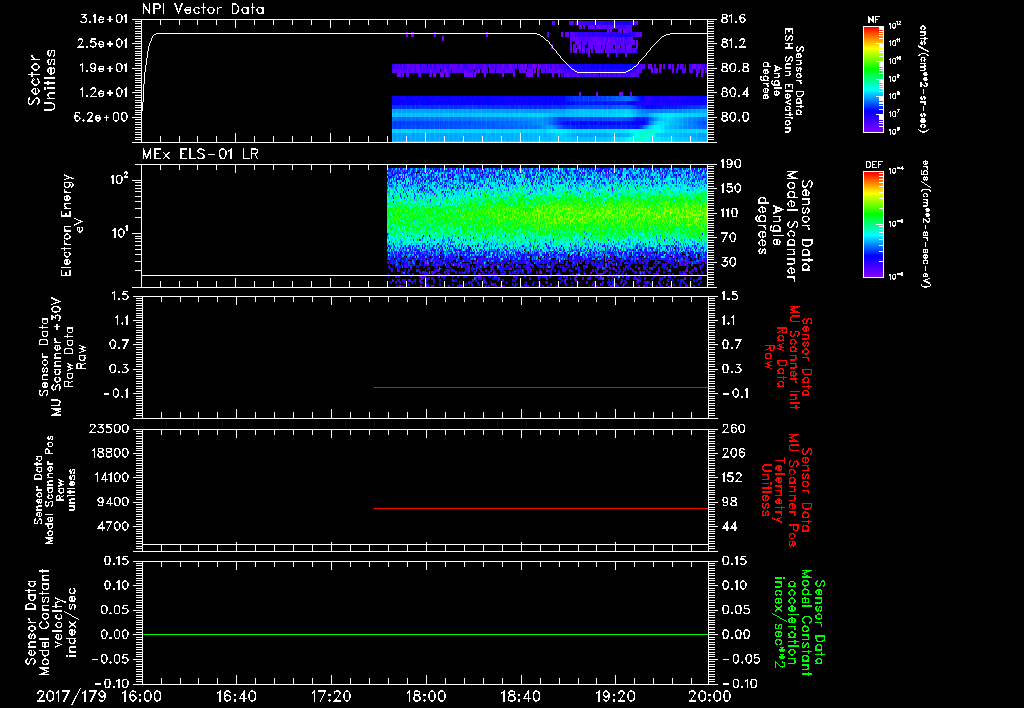Click the "9400" scanner position tick
The image size is (1024, 708).
[112, 502]
